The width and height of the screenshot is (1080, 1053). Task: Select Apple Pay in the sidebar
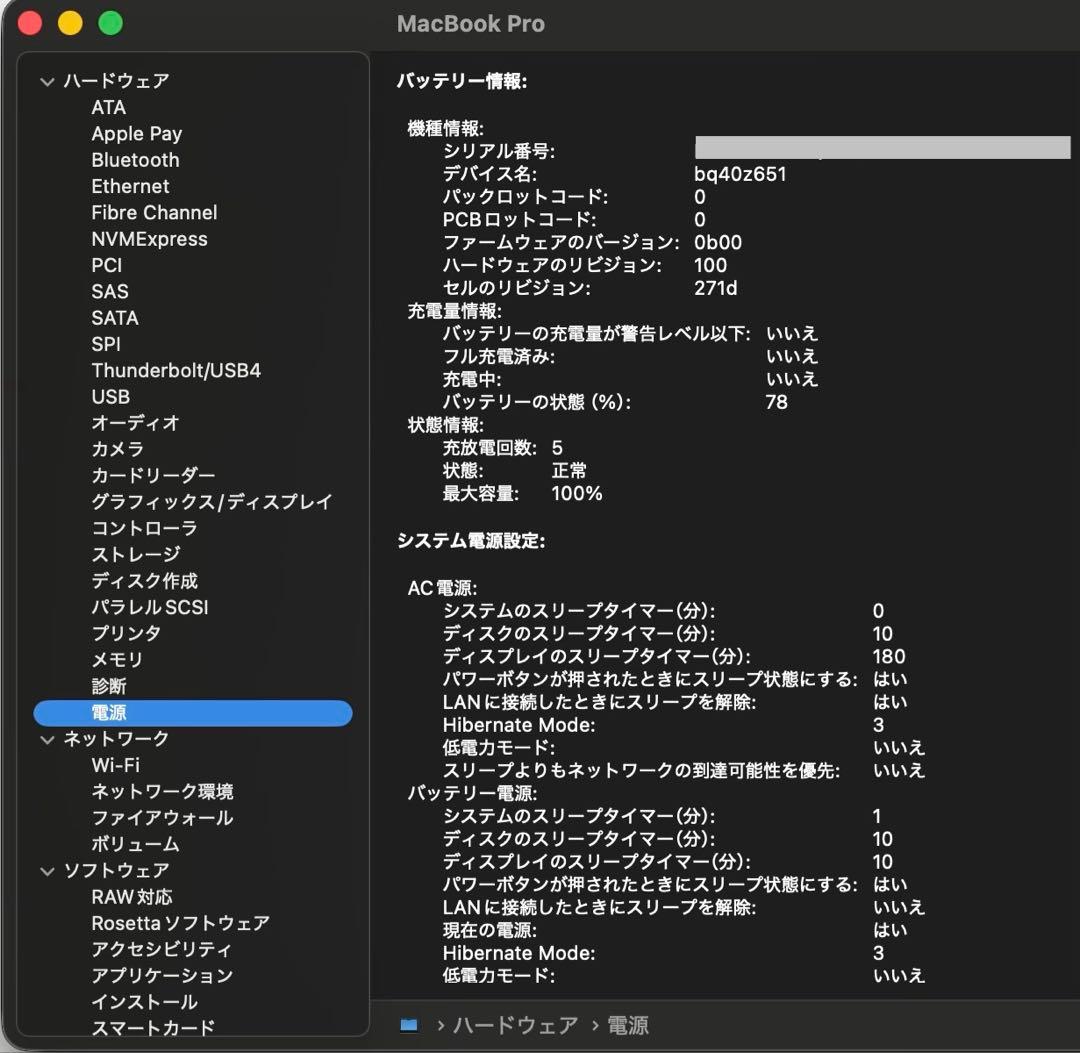click(x=136, y=134)
